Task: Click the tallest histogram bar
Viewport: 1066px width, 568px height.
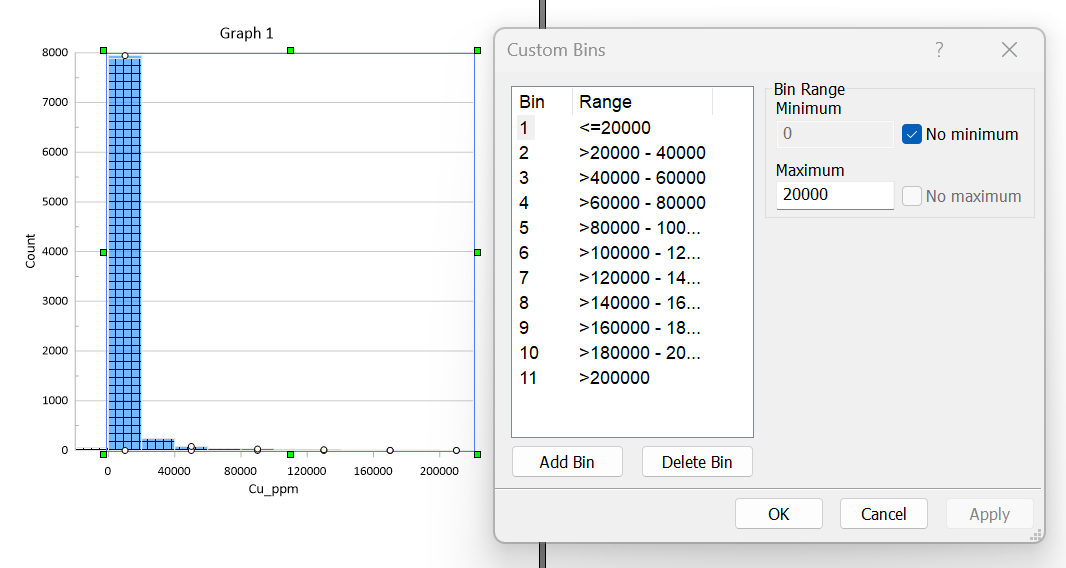Action: [x=124, y=250]
